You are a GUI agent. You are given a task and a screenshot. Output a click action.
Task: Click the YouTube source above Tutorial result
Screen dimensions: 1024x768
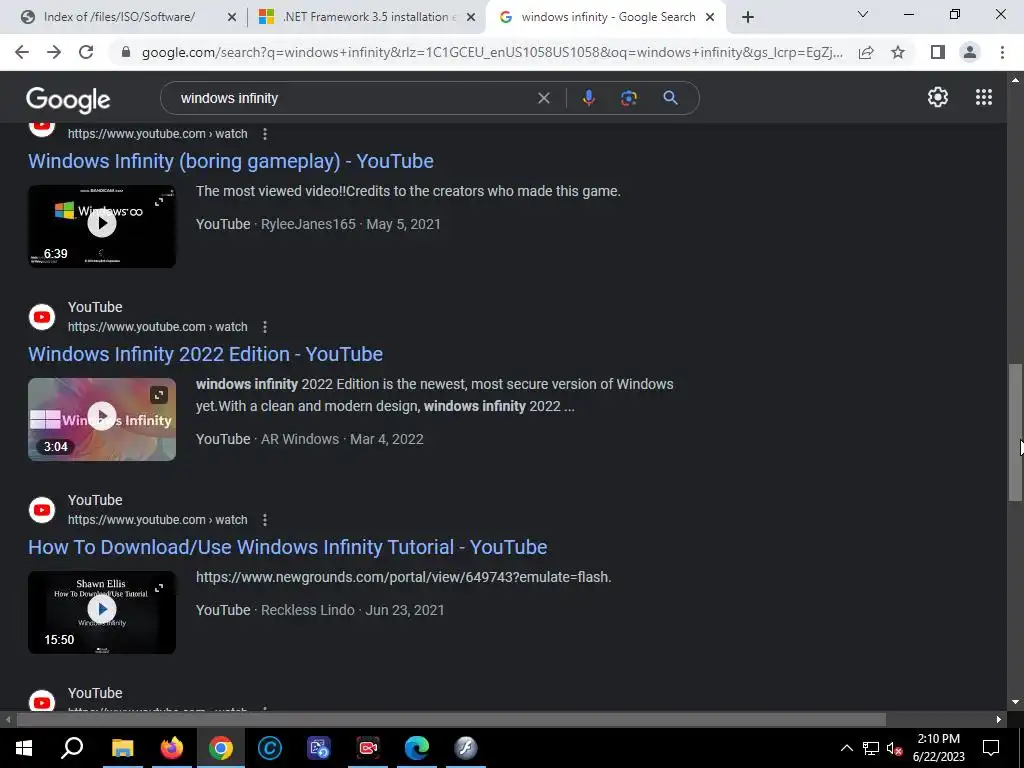coord(95,500)
